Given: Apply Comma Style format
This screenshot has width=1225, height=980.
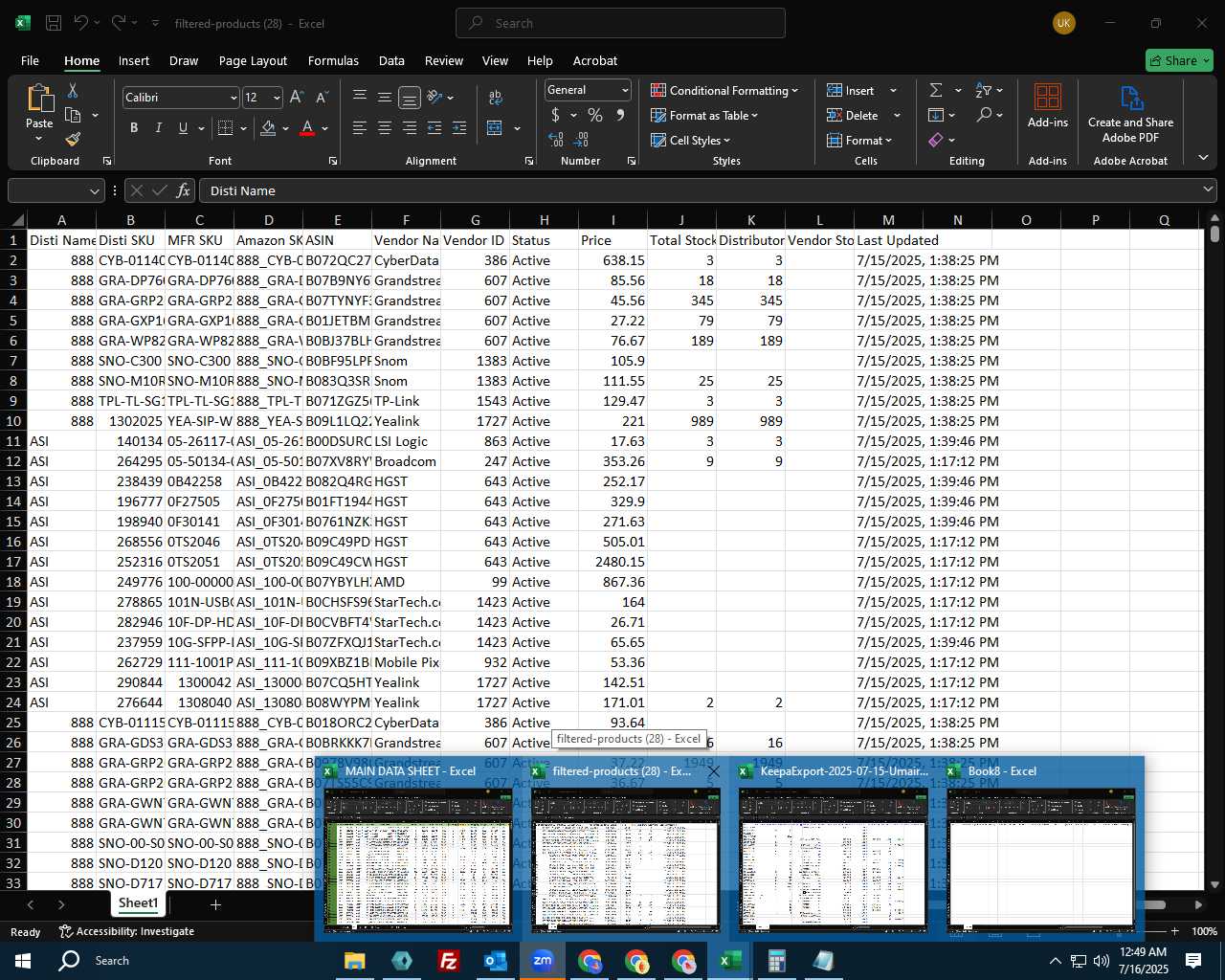Looking at the screenshot, I should click(620, 115).
